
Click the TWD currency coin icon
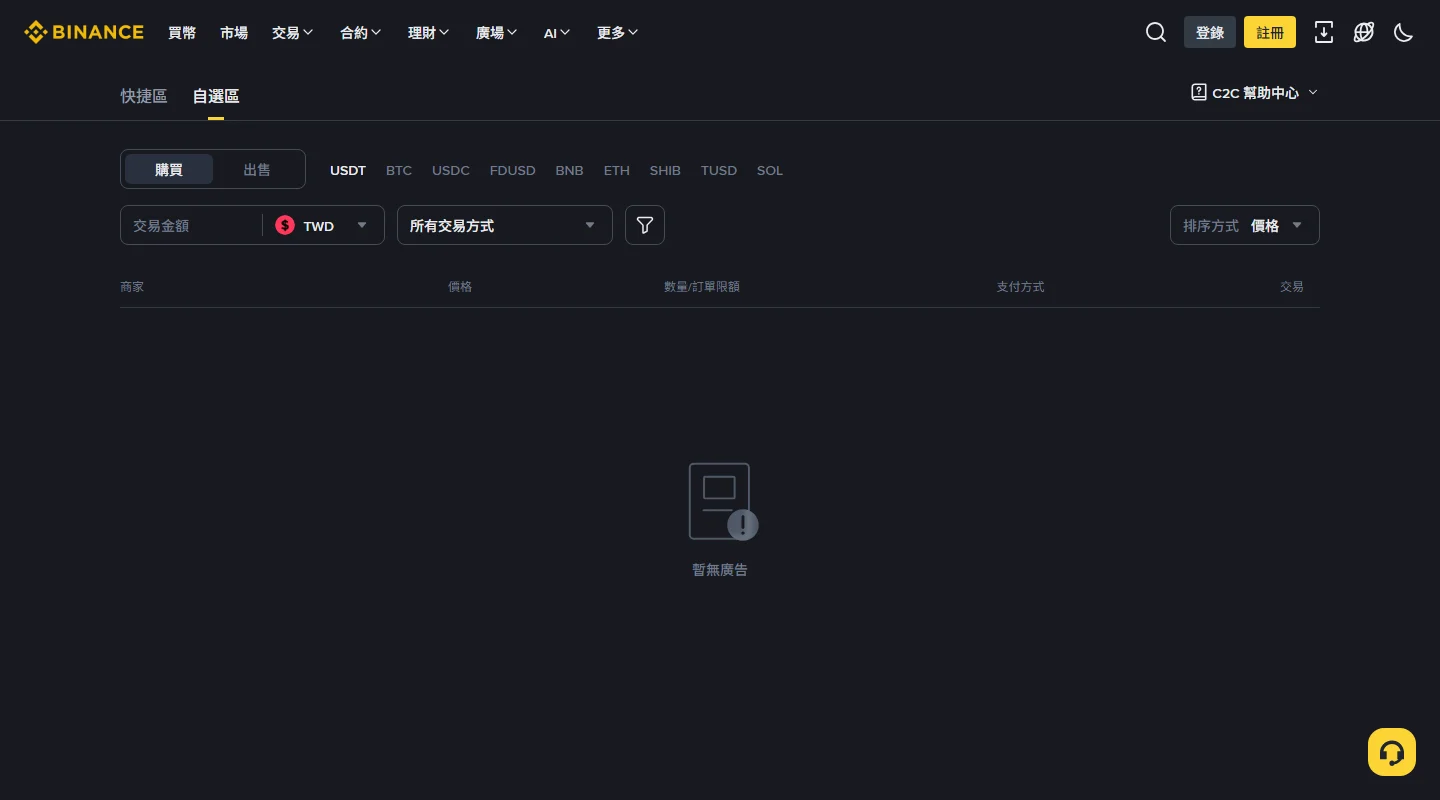pos(285,226)
